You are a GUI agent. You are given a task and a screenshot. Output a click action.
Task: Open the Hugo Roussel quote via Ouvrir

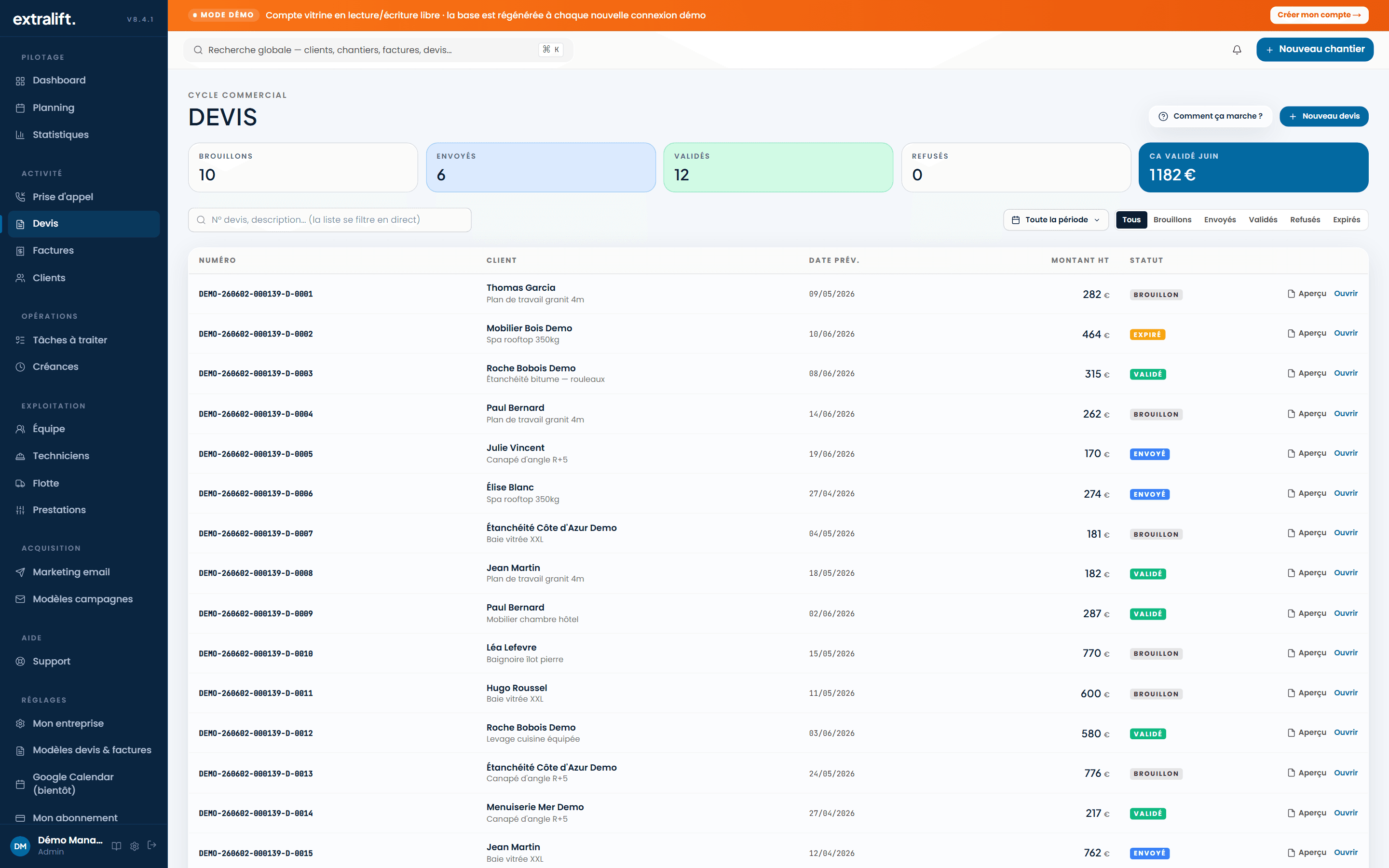(x=1346, y=693)
